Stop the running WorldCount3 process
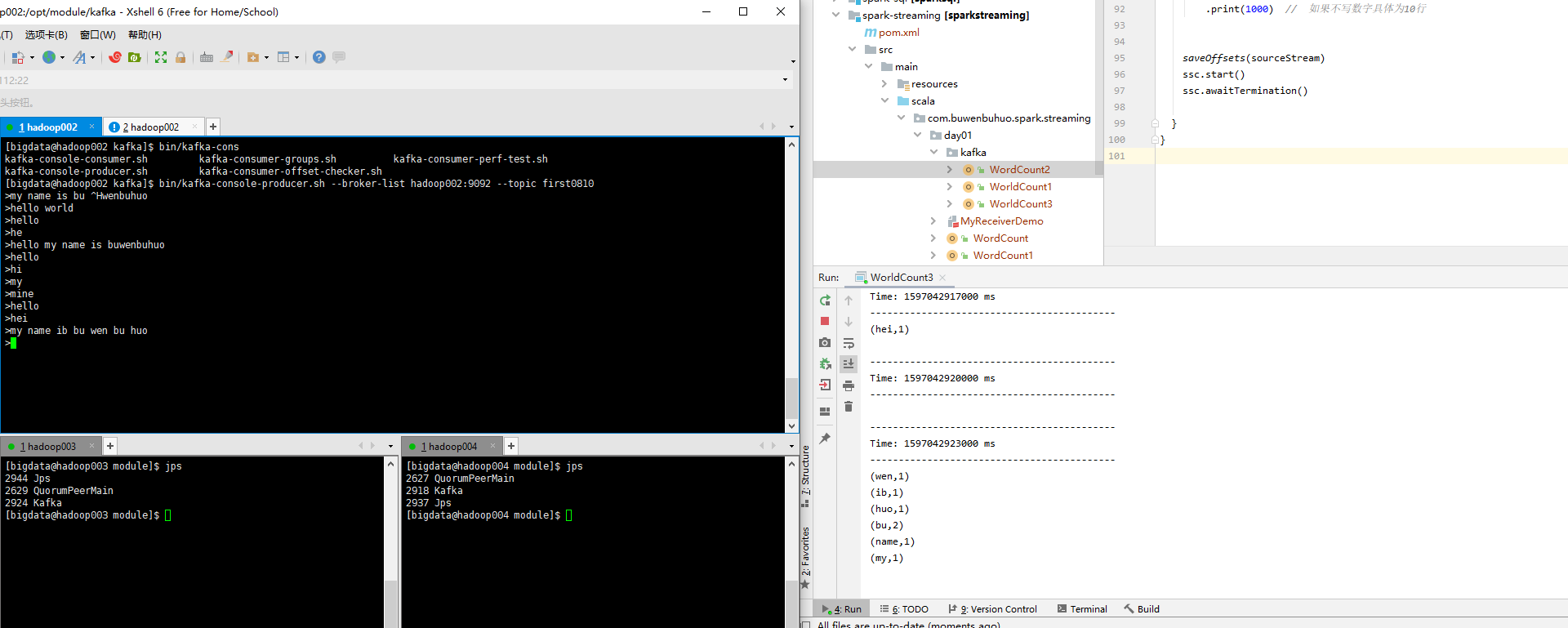The height and width of the screenshot is (628, 1568). (x=825, y=322)
